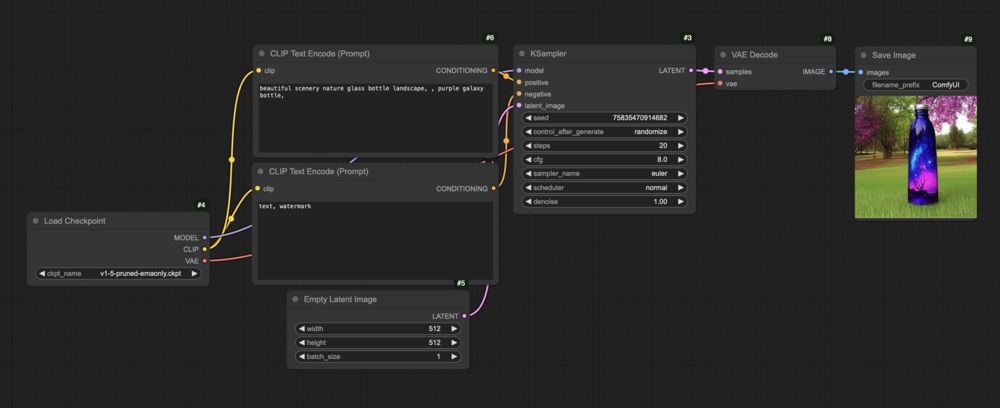
Task: Click the IMAGE output socket on VAE Decode
Action: (830, 72)
